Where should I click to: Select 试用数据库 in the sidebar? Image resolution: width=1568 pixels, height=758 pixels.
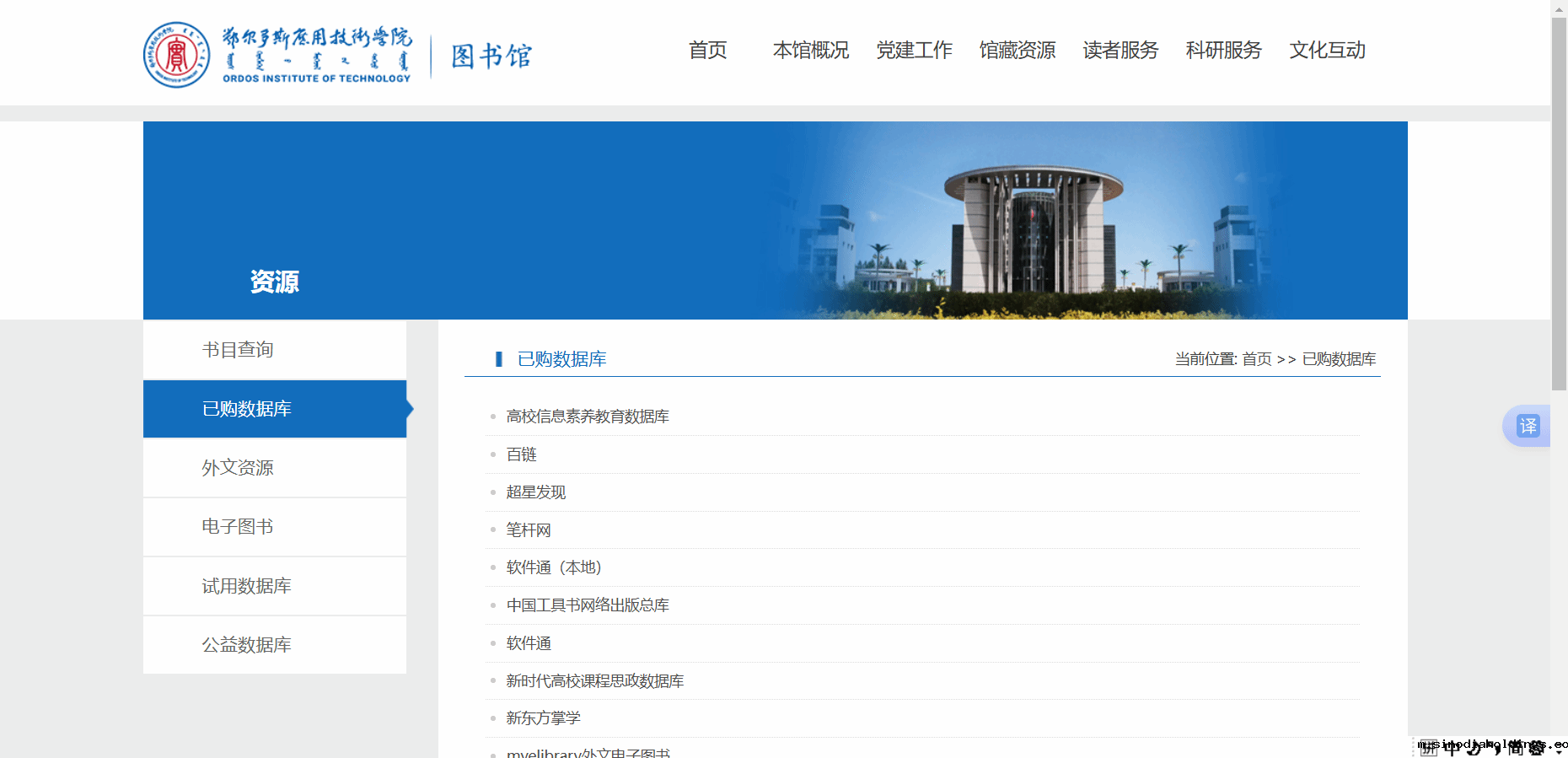click(246, 586)
